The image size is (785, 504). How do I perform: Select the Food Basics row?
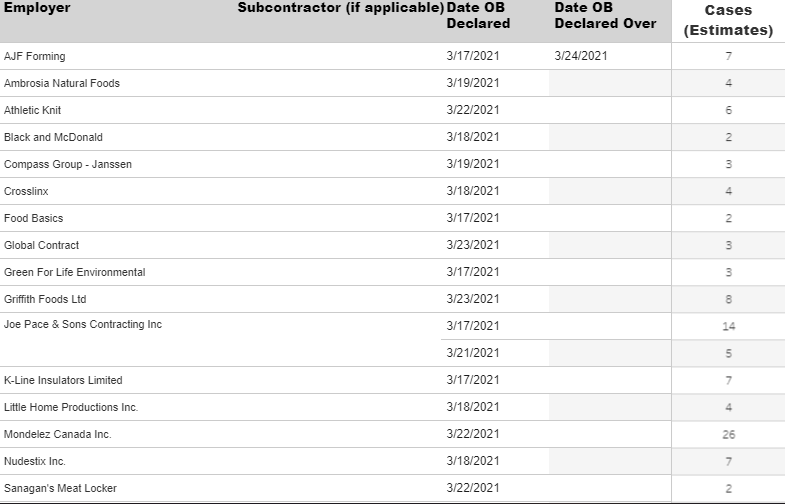(392, 218)
